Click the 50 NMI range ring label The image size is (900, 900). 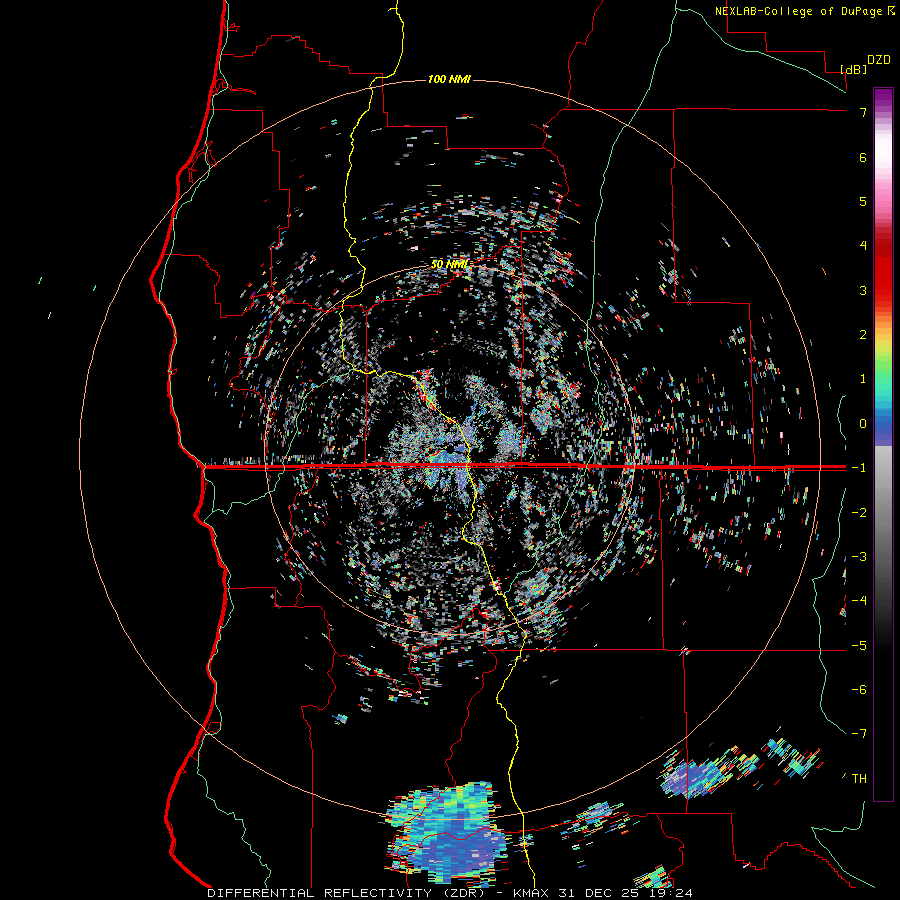coord(449,264)
